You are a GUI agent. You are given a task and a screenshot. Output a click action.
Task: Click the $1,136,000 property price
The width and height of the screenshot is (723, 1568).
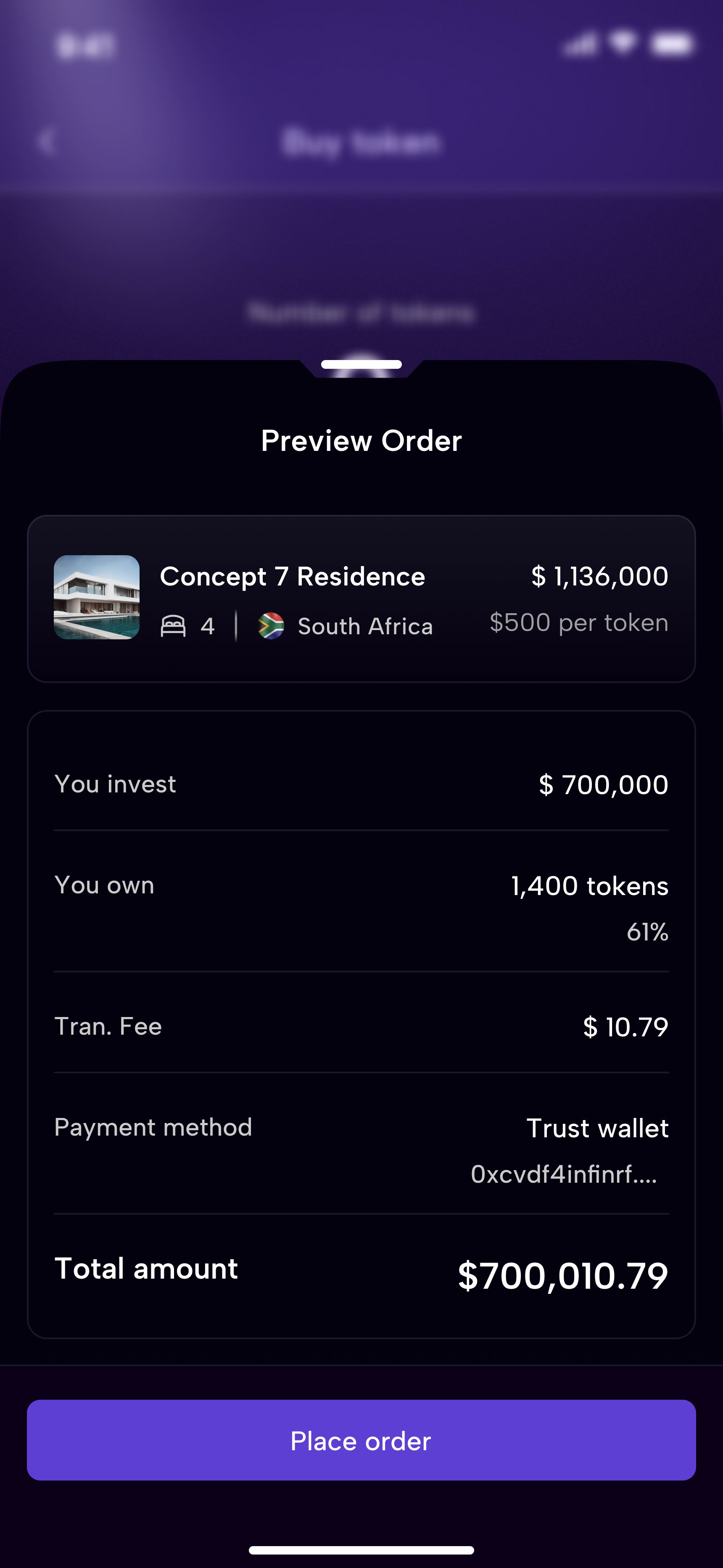tap(599, 577)
